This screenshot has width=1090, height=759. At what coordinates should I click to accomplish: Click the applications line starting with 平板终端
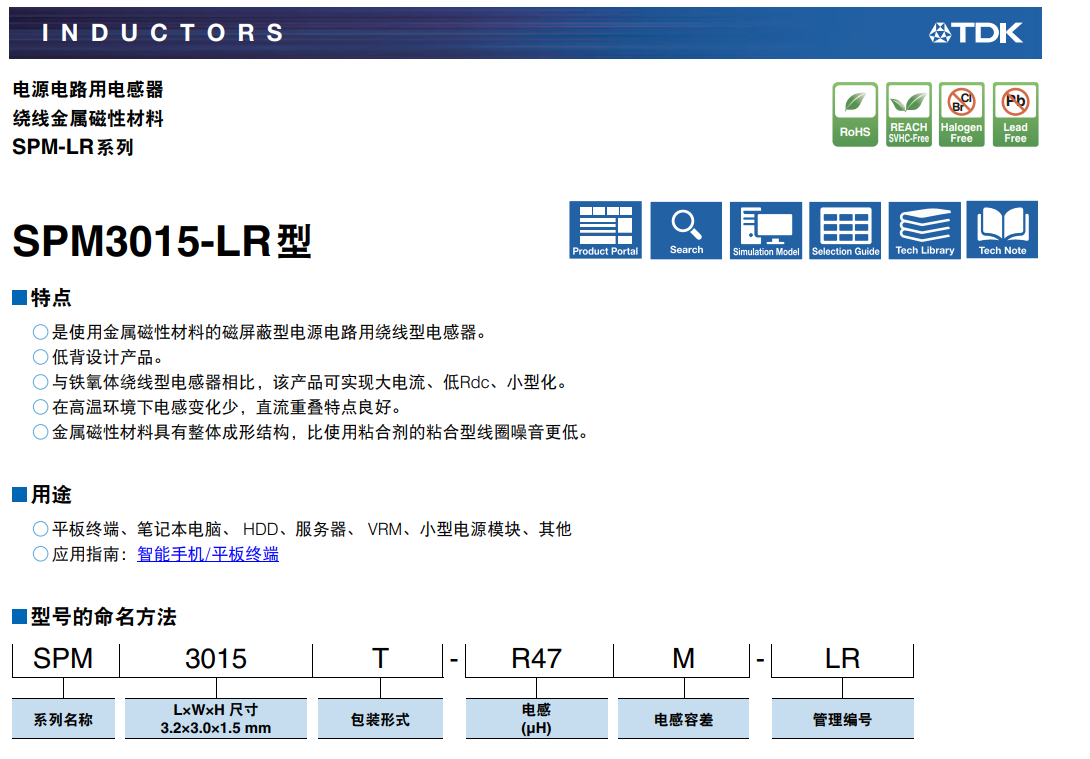point(311,529)
